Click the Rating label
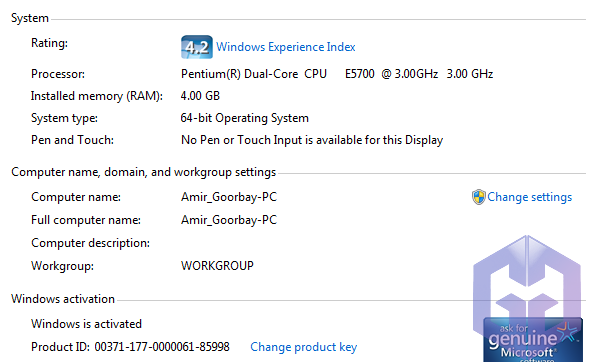 point(49,43)
